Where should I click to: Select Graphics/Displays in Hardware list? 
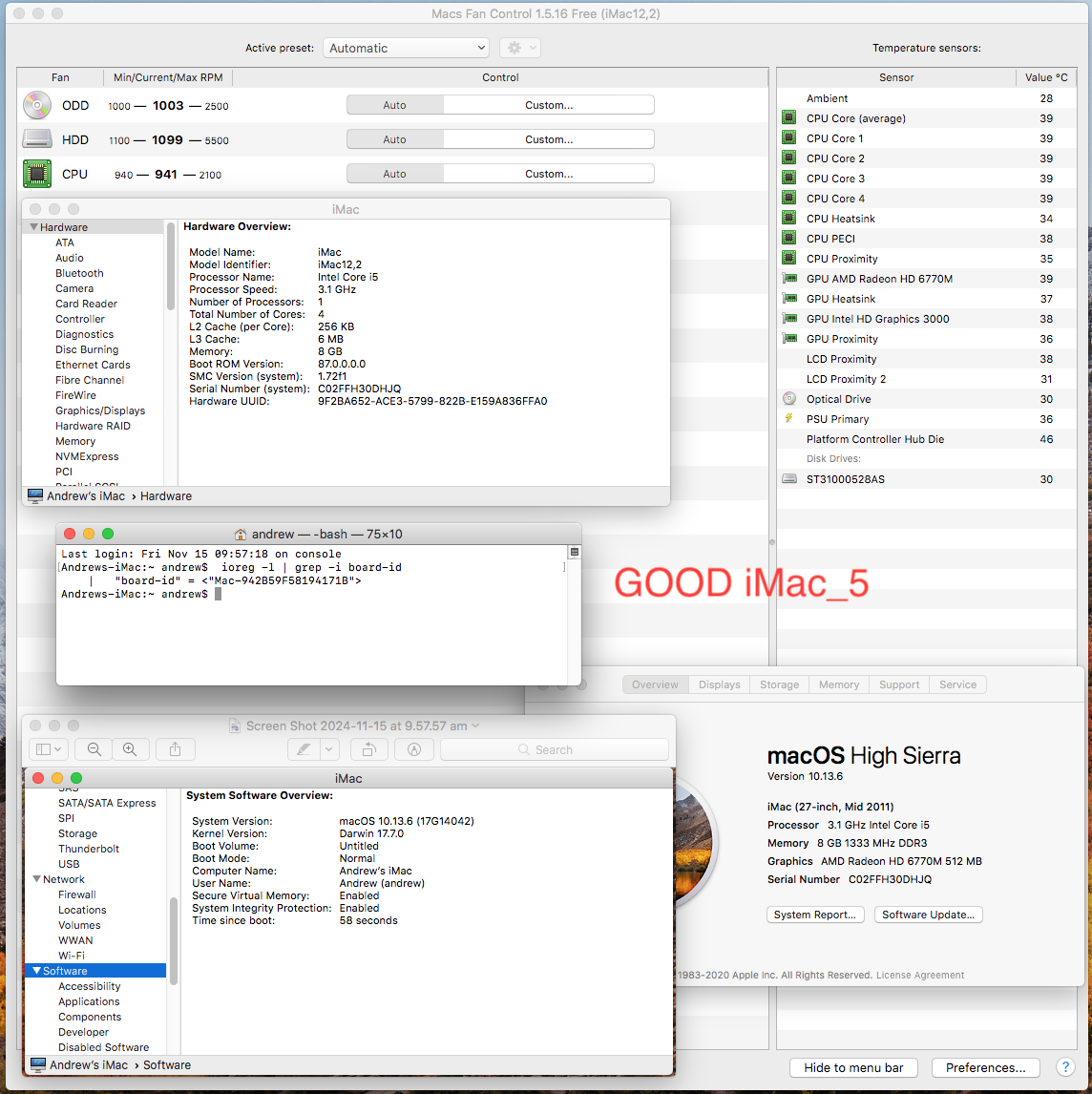pyautogui.click(x=100, y=410)
